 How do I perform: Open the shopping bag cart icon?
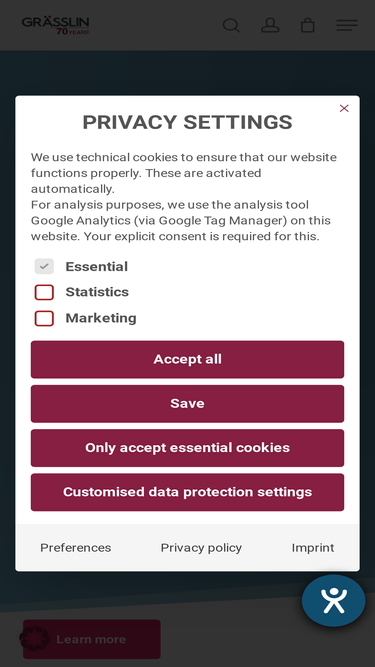click(x=307, y=26)
